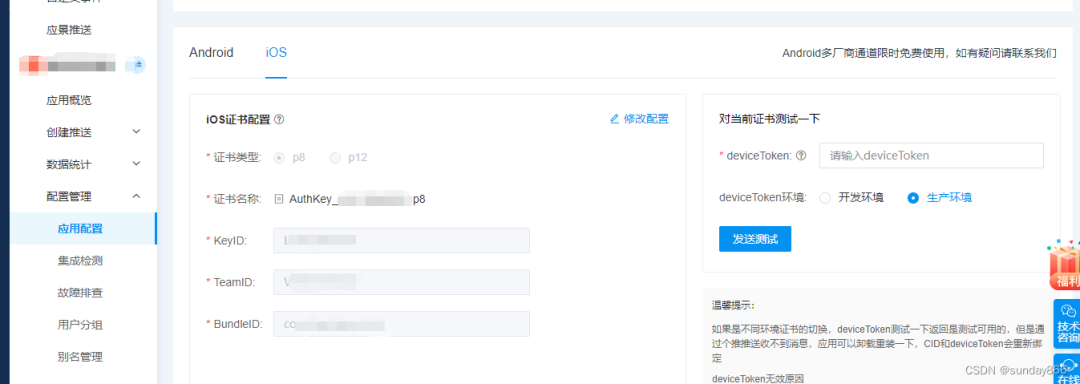Click the help icon beside deviceToken label
The image size is (1080, 384).
801,156
